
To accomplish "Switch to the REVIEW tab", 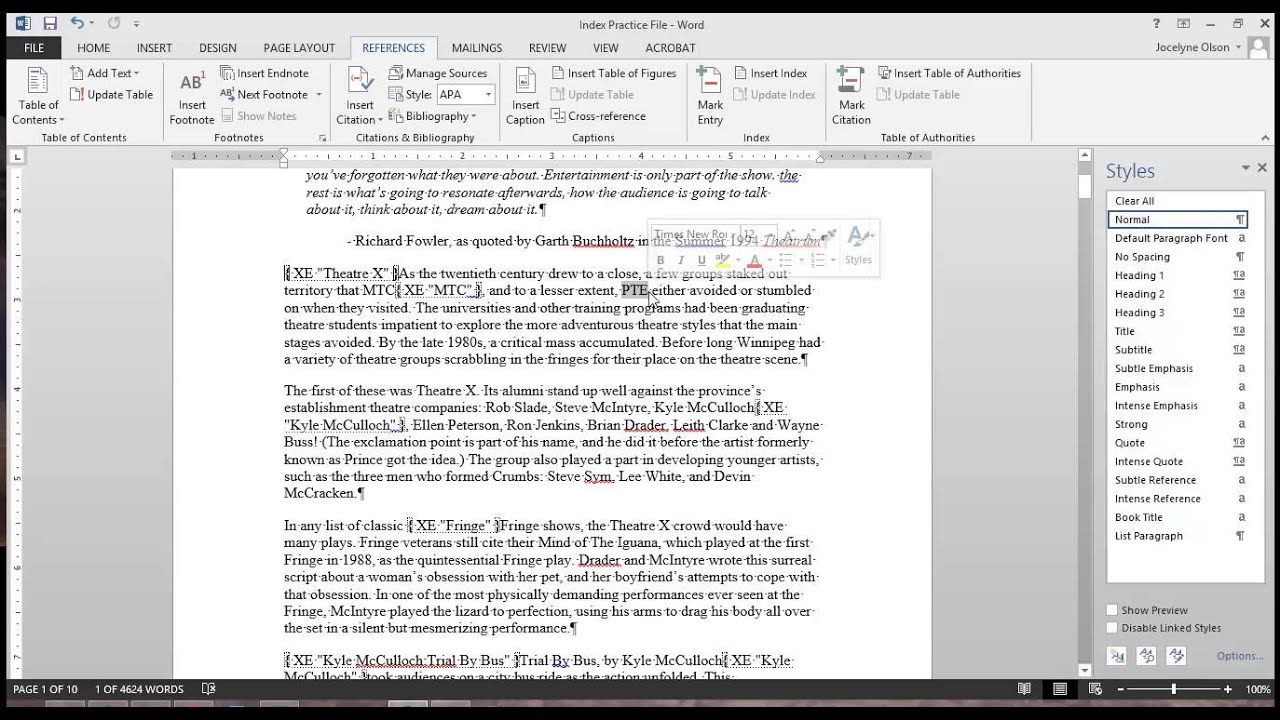I will (x=547, y=47).
